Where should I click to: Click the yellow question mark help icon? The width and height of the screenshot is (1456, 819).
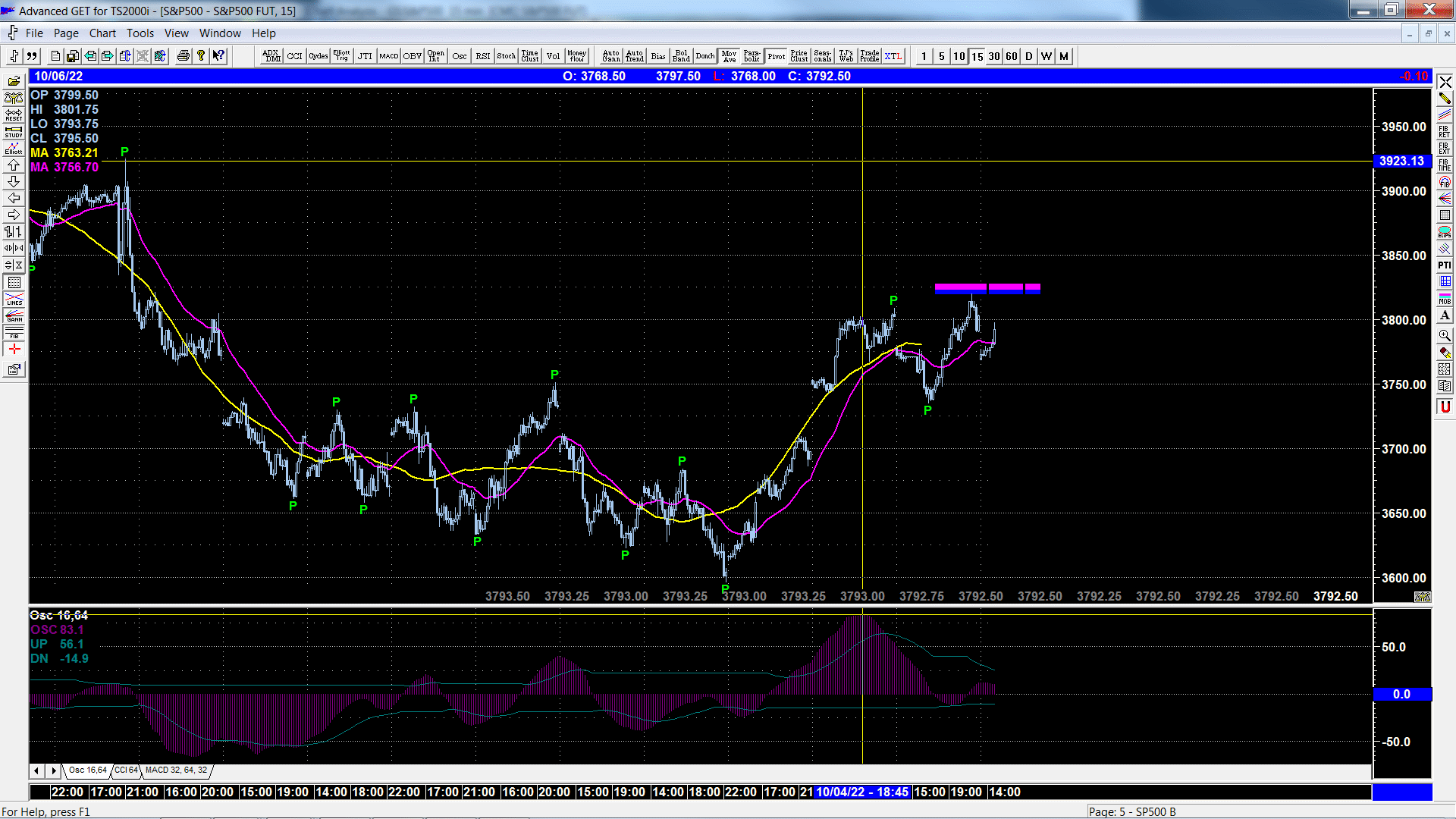point(201,56)
